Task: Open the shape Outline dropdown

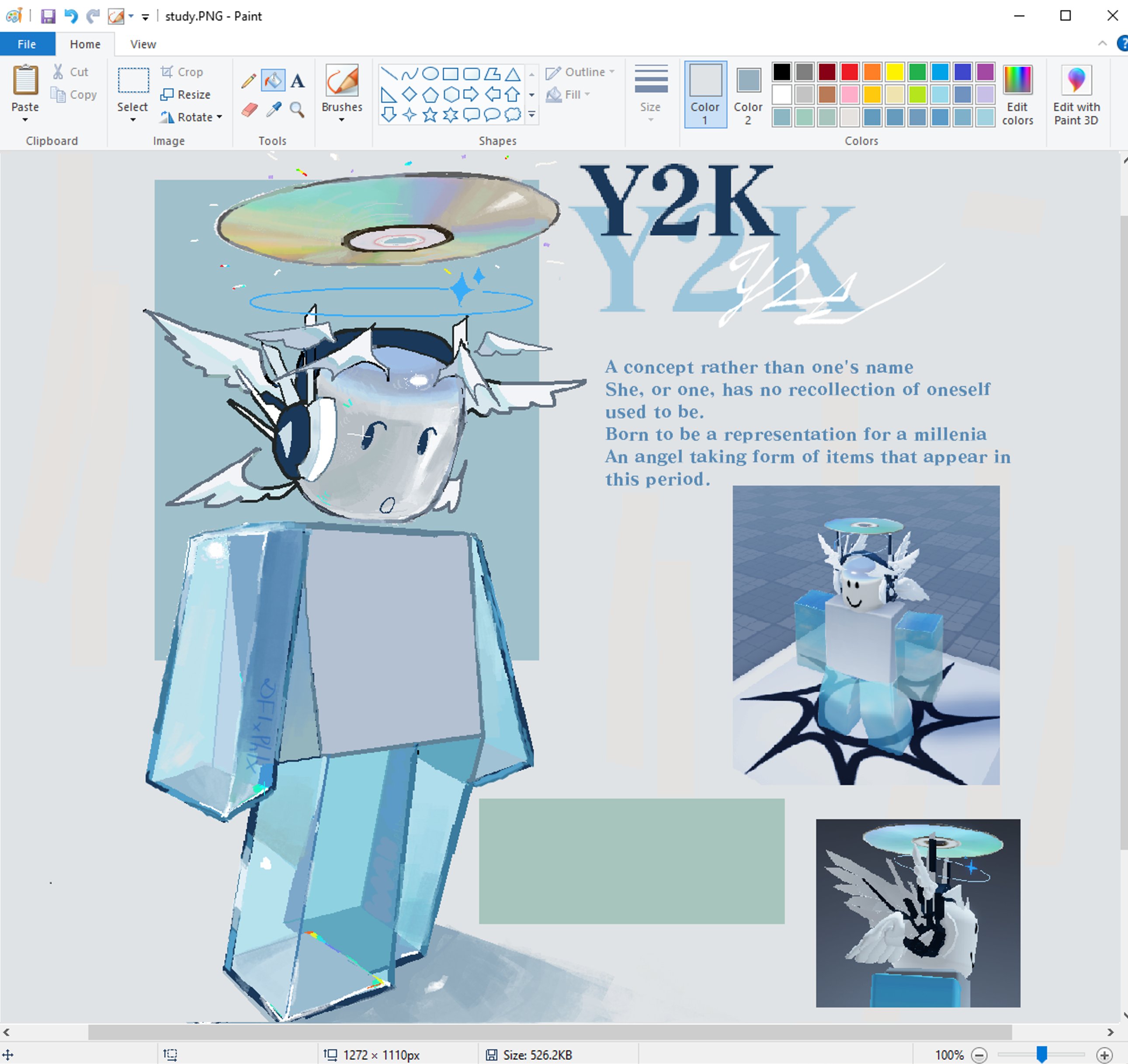Action: [x=580, y=72]
